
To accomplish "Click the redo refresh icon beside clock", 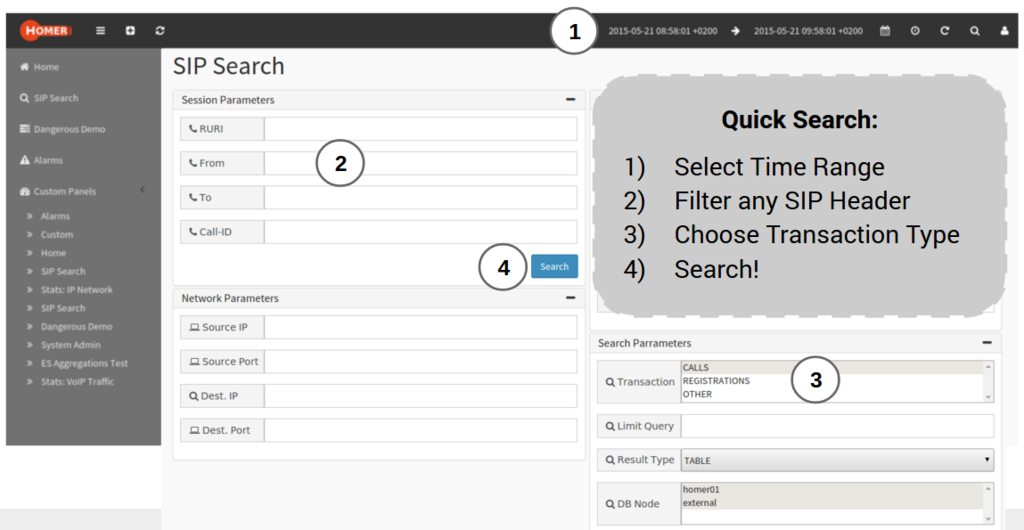I will 944,31.
